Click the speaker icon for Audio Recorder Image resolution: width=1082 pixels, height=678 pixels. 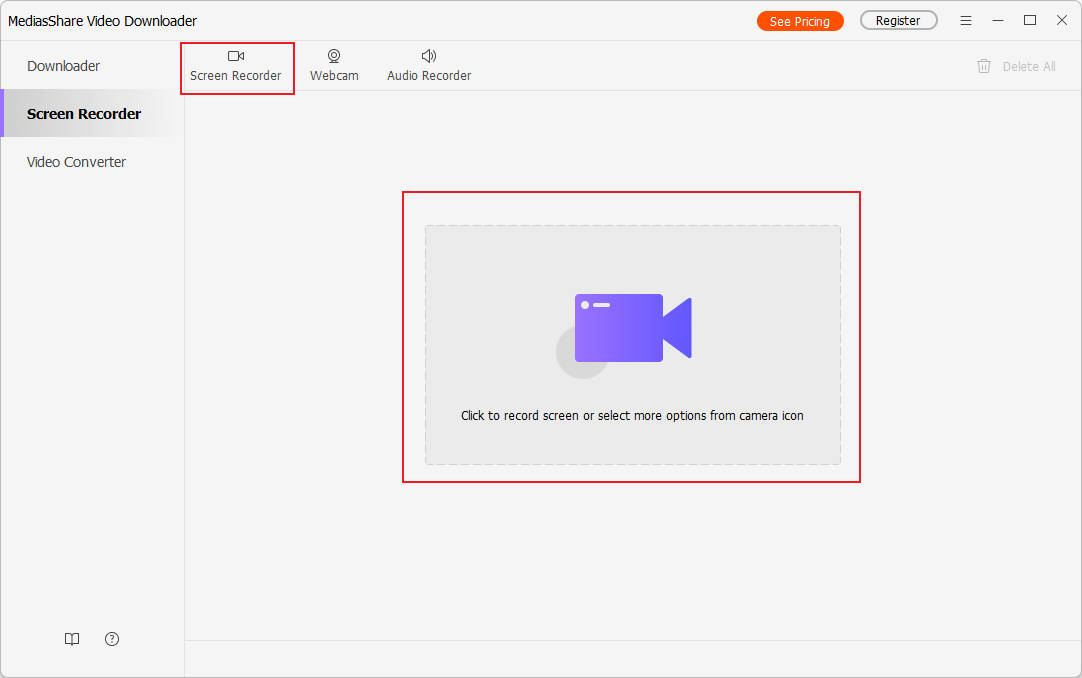tap(429, 56)
